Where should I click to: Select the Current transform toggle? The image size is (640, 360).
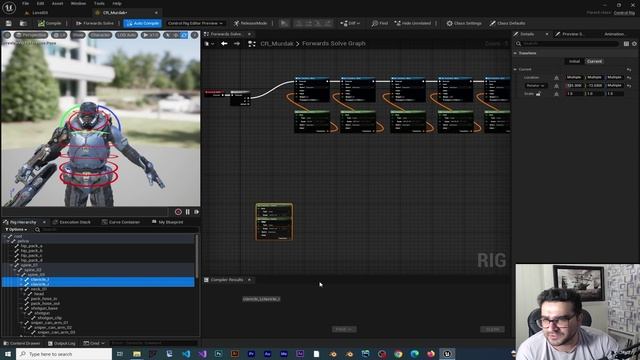pos(594,61)
